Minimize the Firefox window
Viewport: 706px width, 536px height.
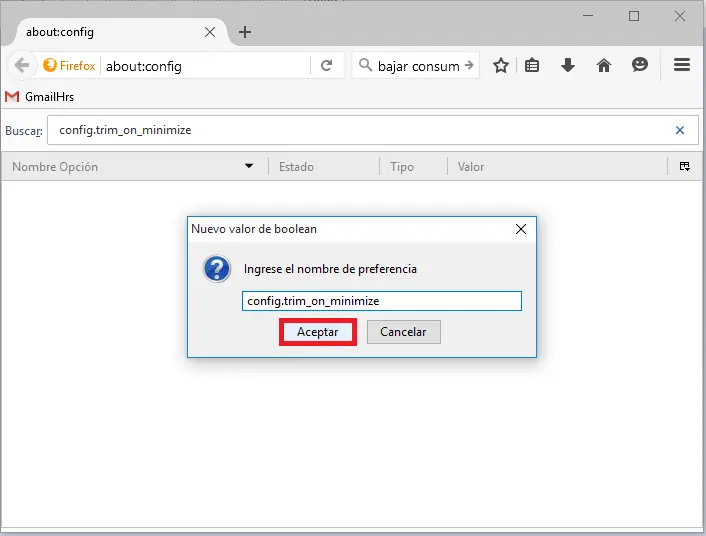coord(588,16)
